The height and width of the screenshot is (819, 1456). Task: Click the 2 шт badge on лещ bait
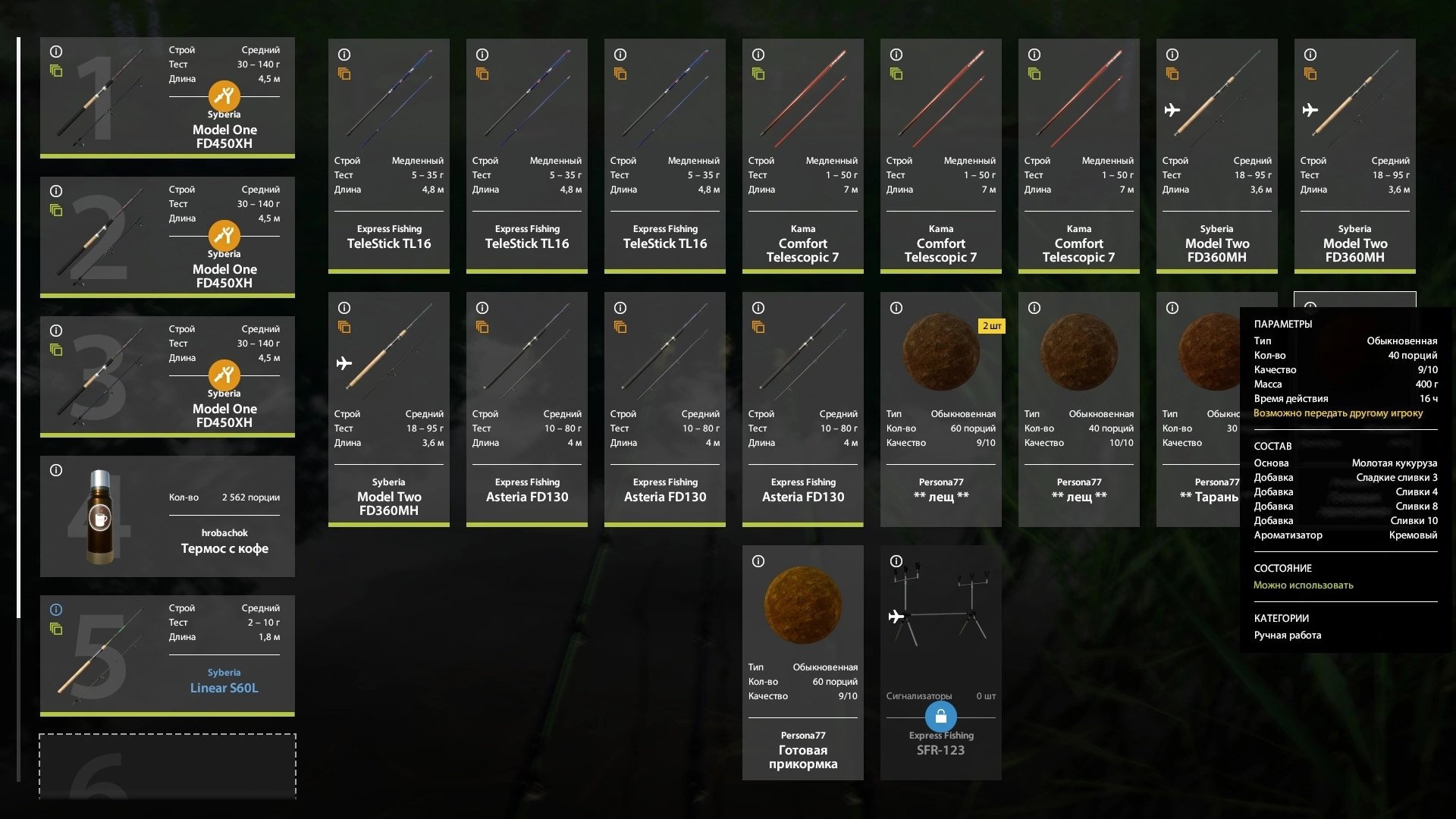[992, 326]
